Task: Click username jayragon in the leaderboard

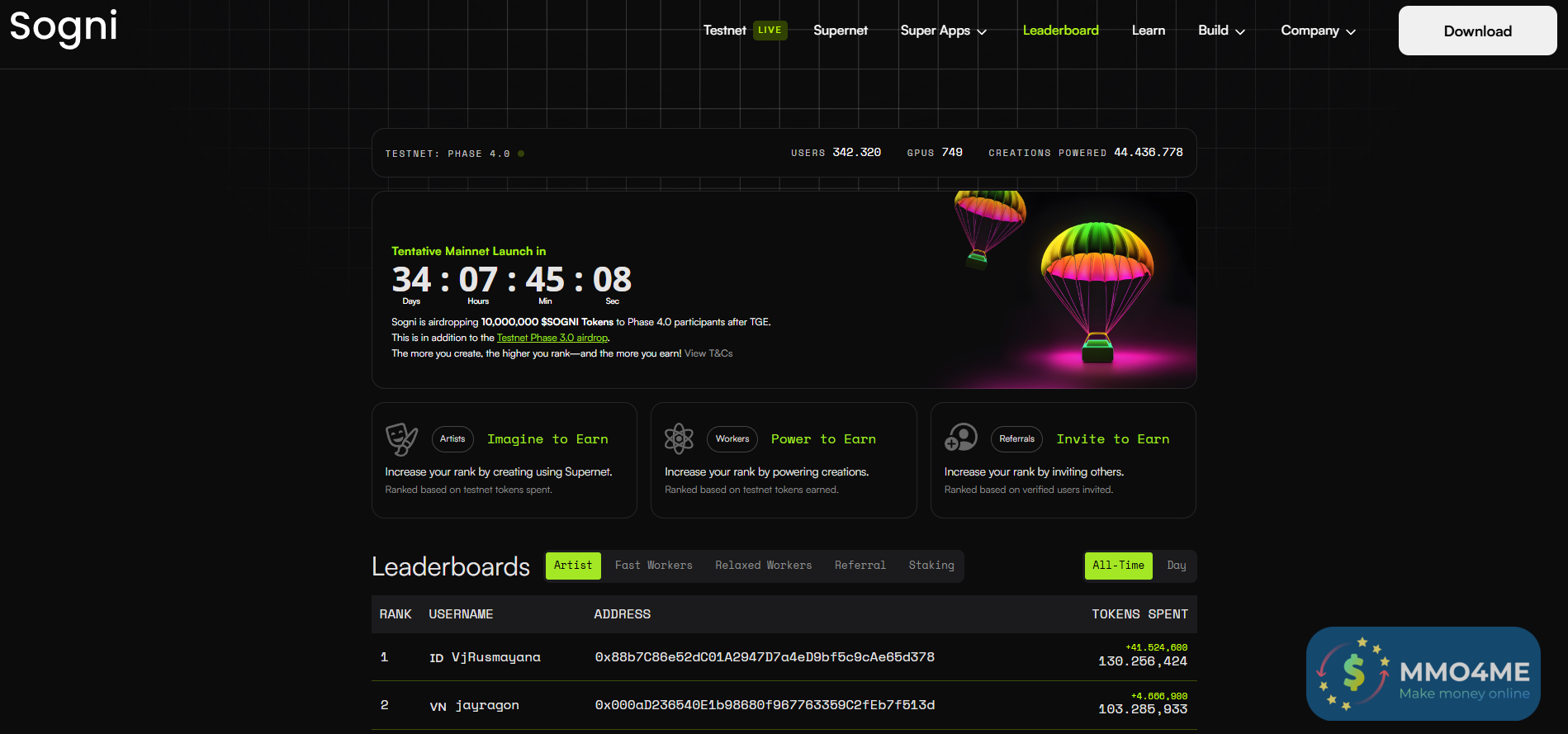Action: 487,706
